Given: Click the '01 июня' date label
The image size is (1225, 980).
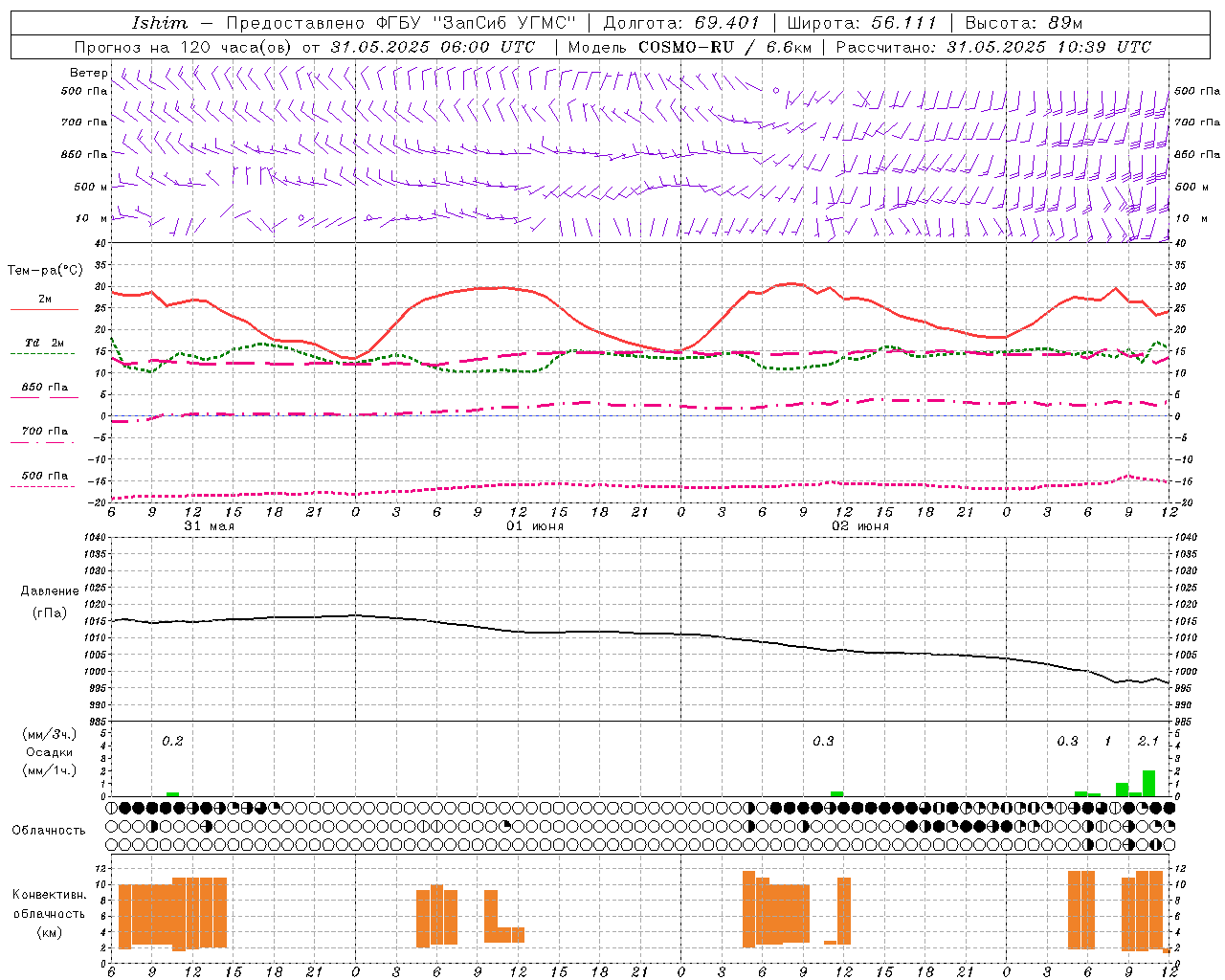Looking at the screenshot, I should click(535, 525).
